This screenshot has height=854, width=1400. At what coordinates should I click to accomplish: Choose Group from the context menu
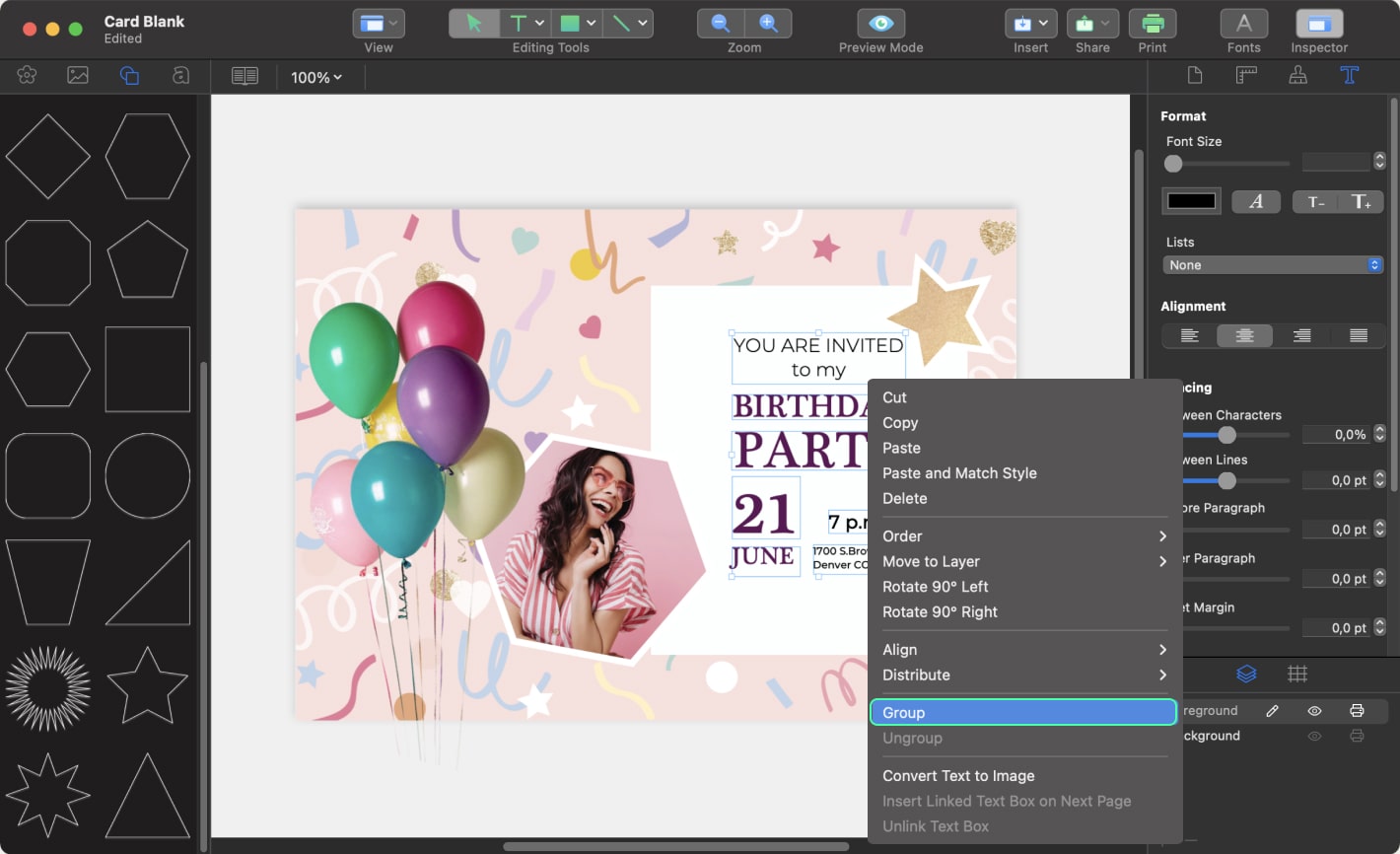coord(1023,713)
